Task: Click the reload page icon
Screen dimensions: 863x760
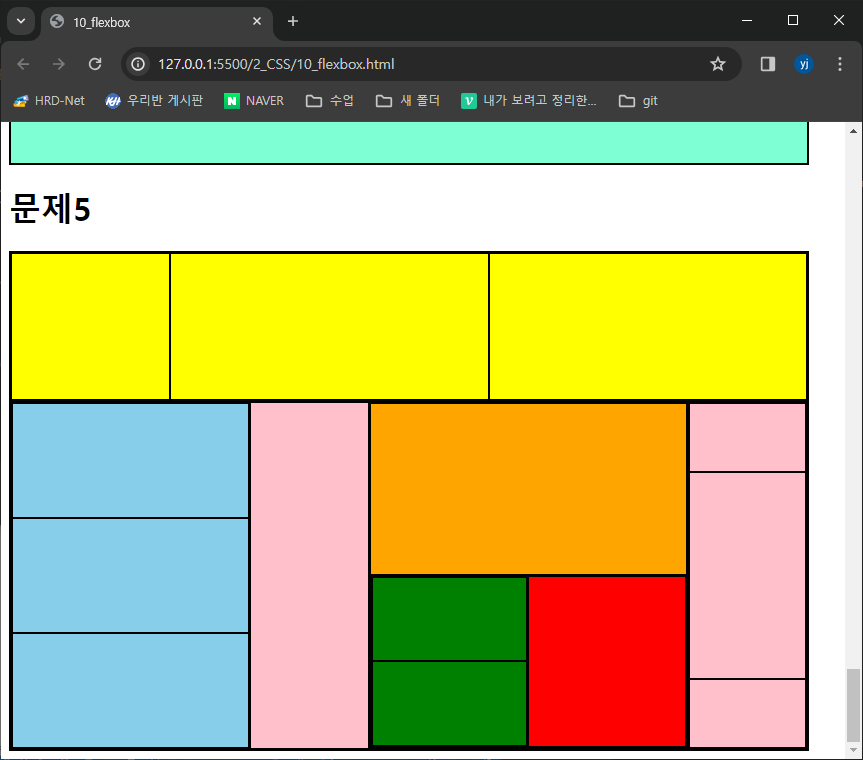Action: pos(95,63)
